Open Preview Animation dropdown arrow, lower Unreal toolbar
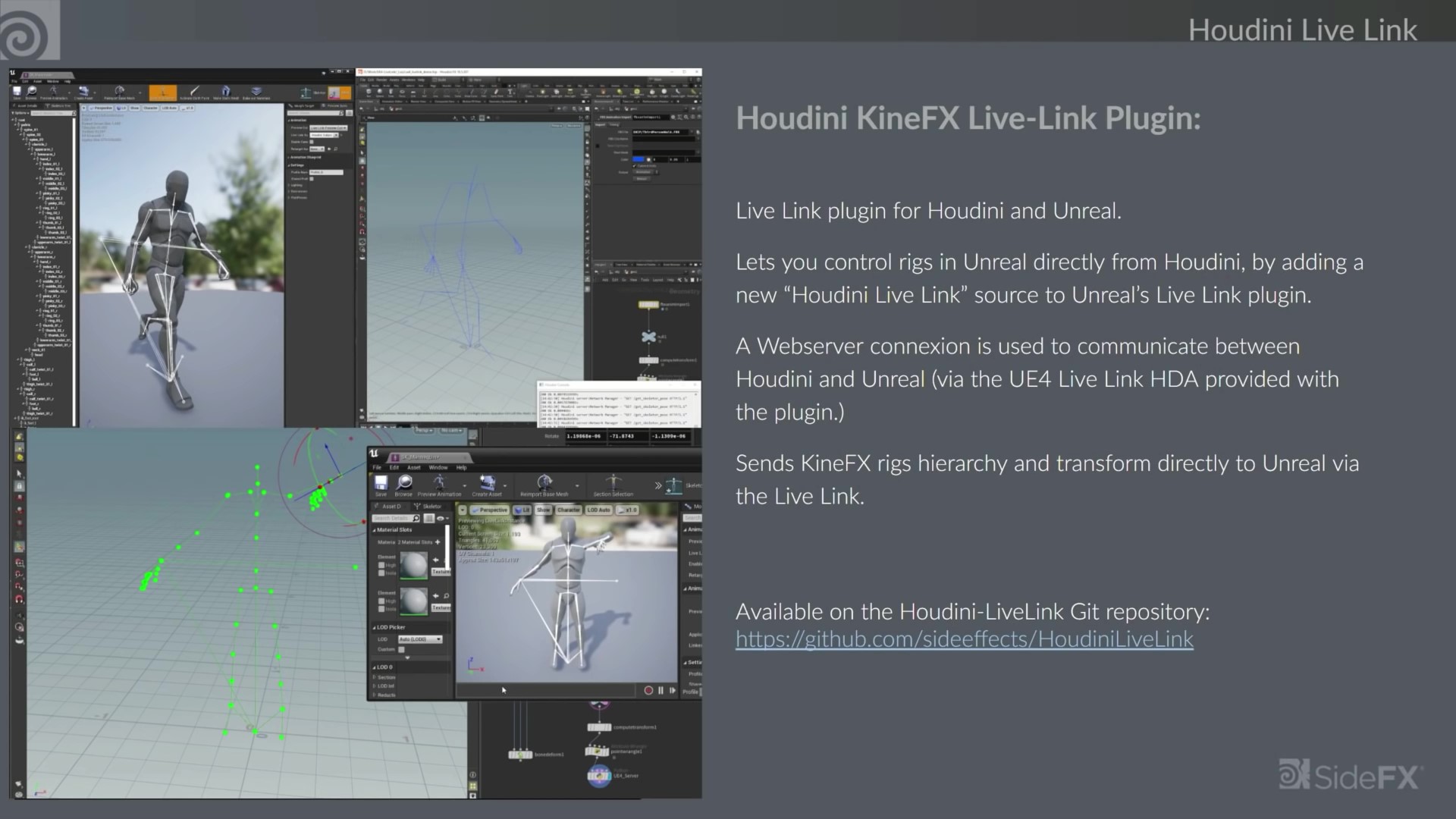This screenshot has height=819, width=1456. point(464,485)
